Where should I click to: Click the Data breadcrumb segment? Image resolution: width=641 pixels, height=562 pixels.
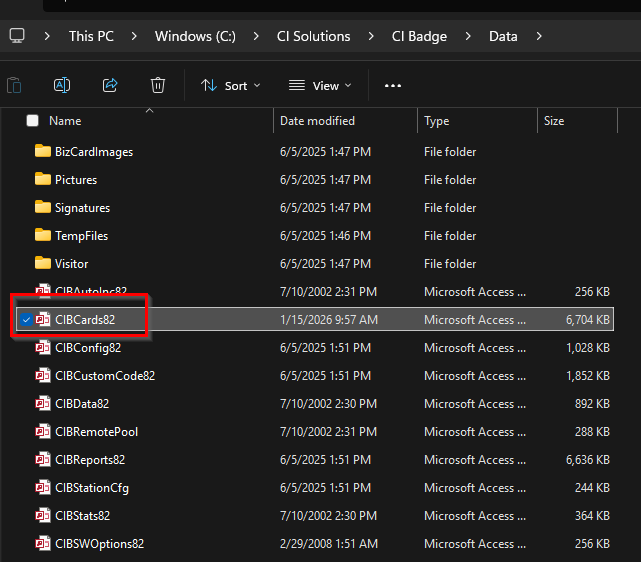(503, 36)
